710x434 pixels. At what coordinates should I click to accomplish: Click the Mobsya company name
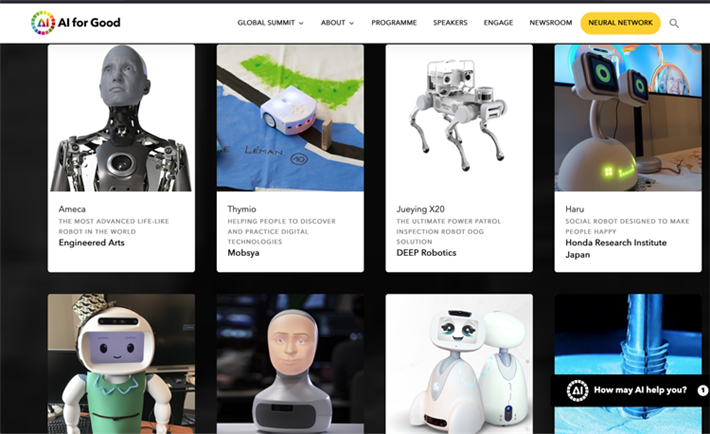click(x=244, y=253)
